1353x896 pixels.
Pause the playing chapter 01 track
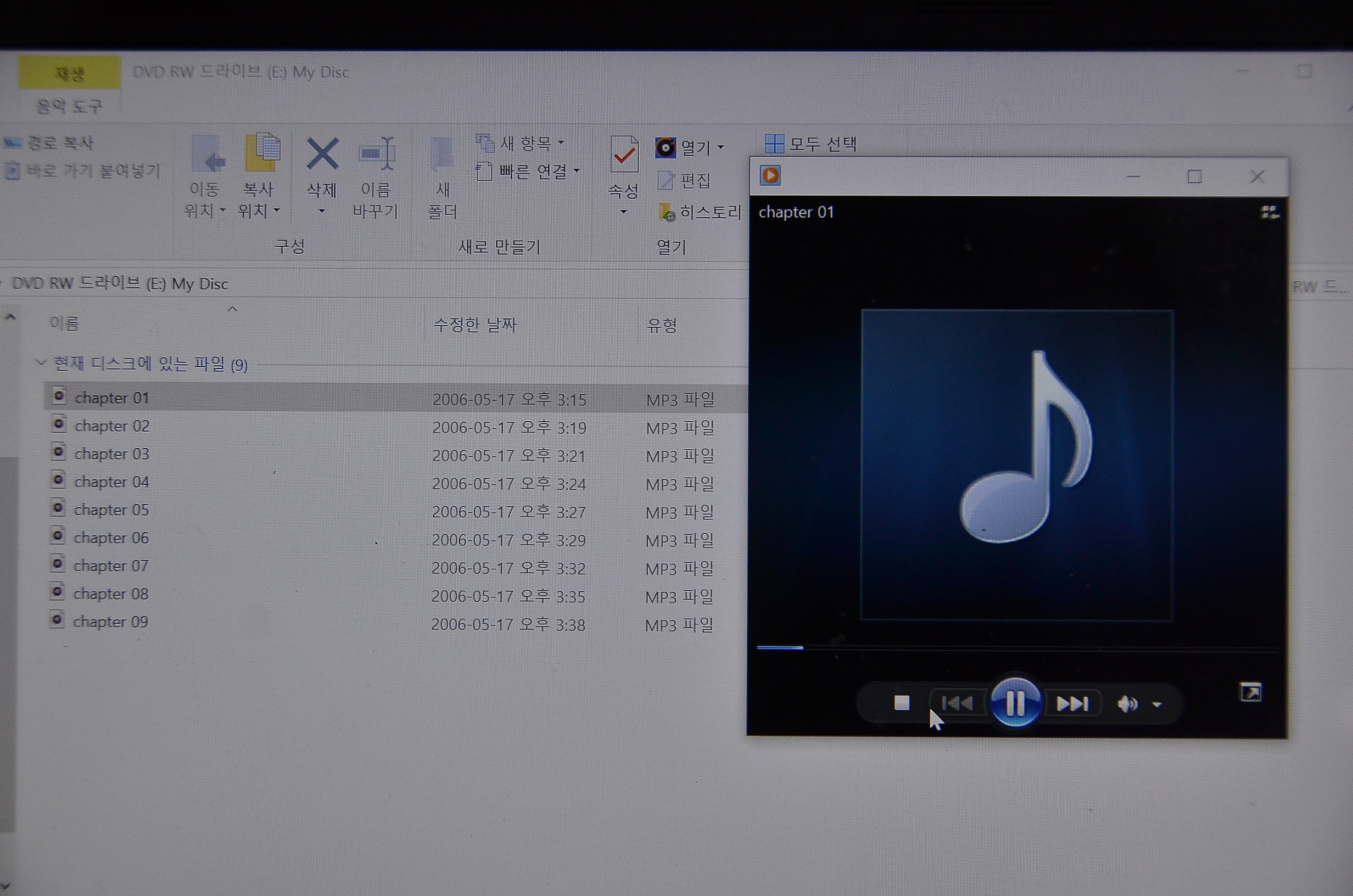tap(1015, 703)
